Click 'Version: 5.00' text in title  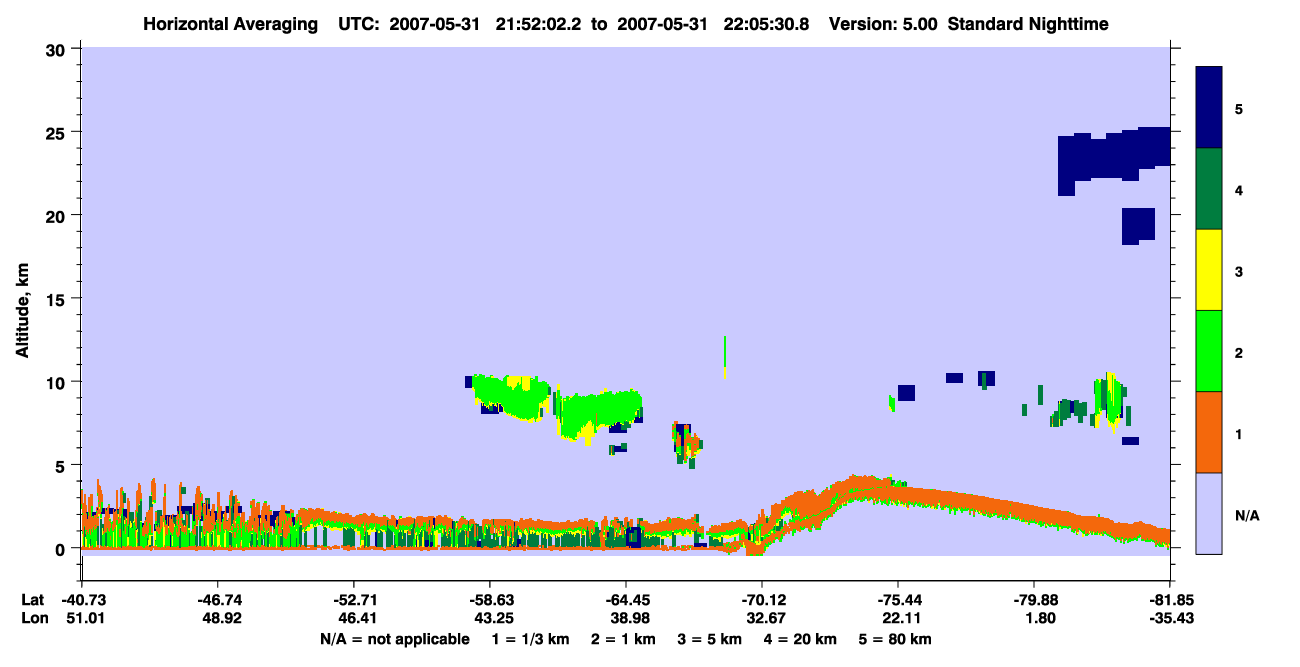click(x=882, y=23)
